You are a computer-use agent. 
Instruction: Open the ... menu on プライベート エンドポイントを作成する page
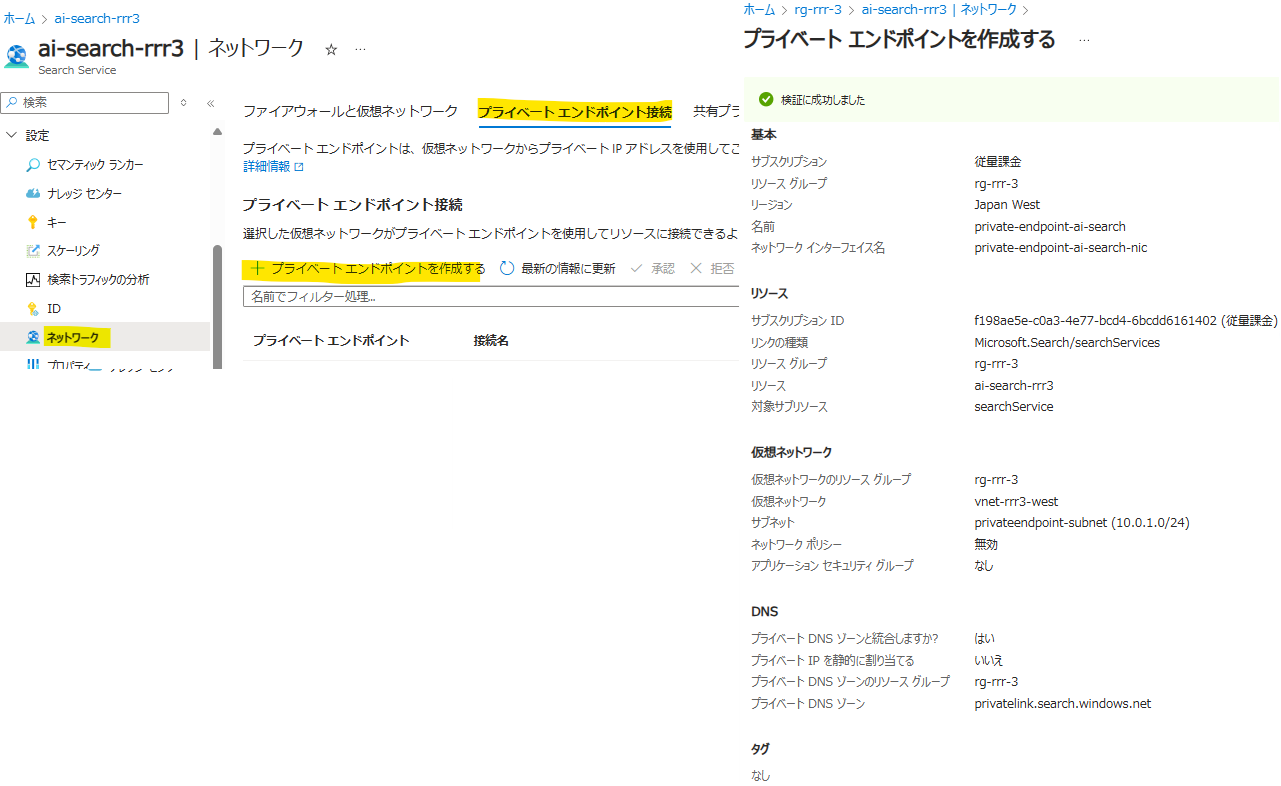(1083, 40)
